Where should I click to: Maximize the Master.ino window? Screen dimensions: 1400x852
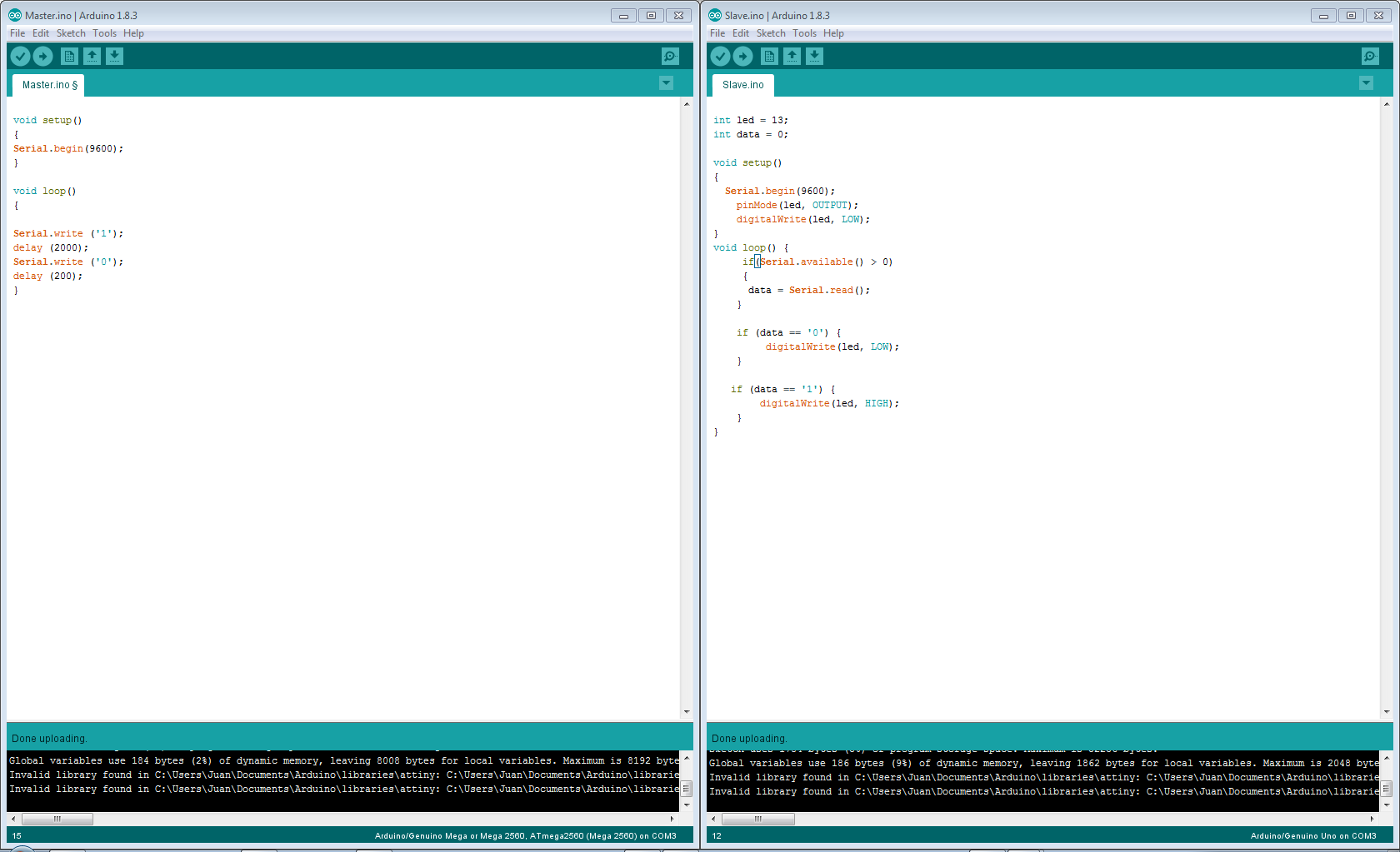(652, 15)
